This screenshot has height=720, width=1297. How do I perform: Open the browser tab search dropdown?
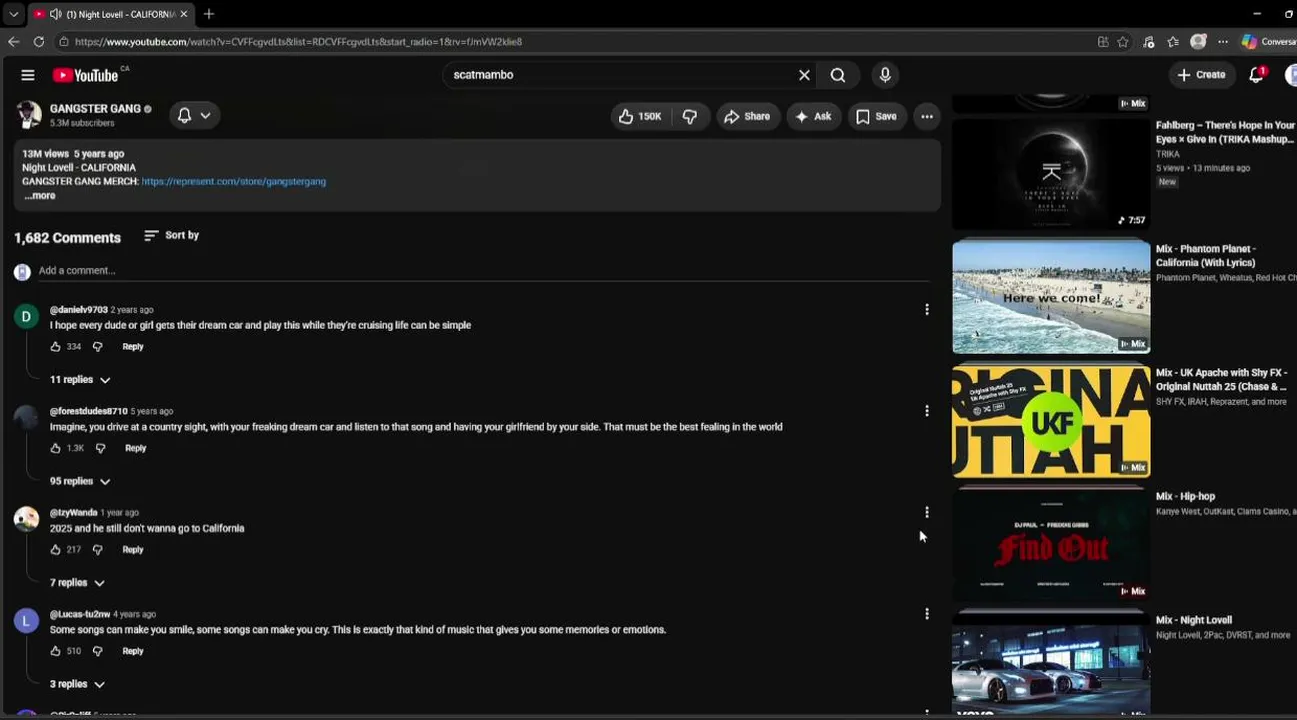click(13, 14)
